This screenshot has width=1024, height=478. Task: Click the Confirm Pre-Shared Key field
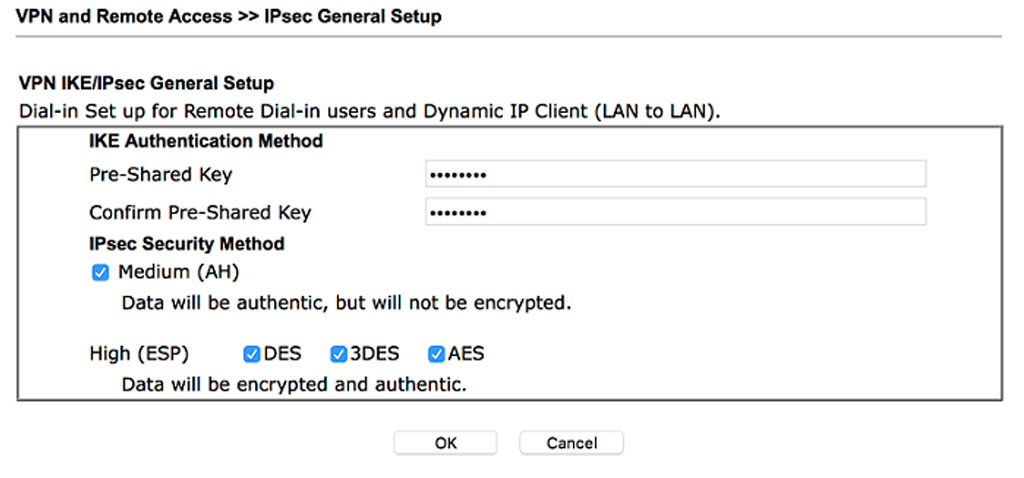click(x=675, y=212)
